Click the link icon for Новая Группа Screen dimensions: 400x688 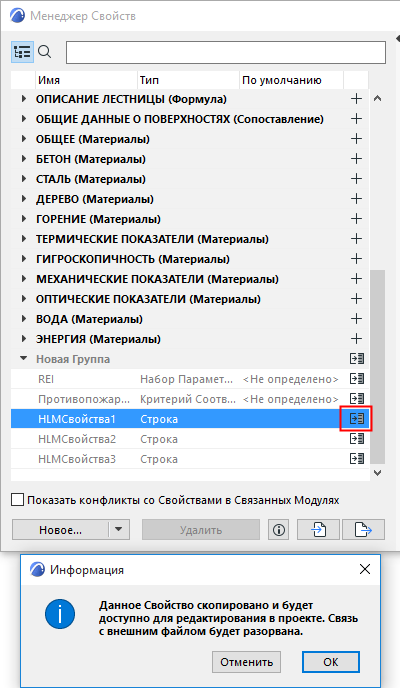357,358
